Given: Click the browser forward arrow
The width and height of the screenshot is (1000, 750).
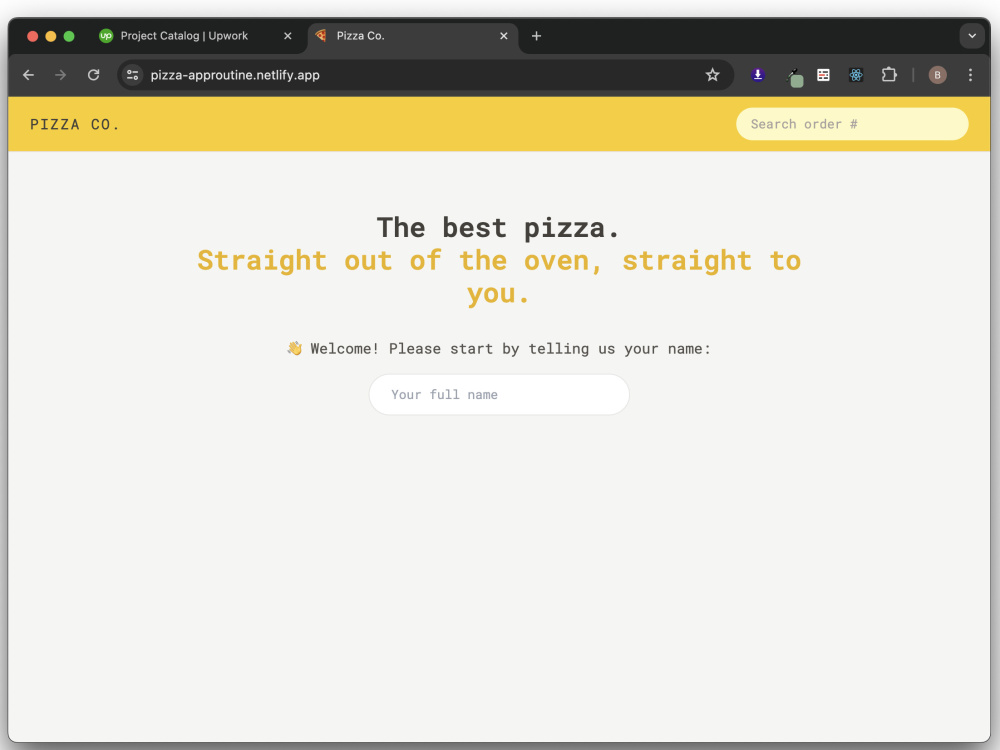Looking at the screenshot, I should [x=61, y=75].
